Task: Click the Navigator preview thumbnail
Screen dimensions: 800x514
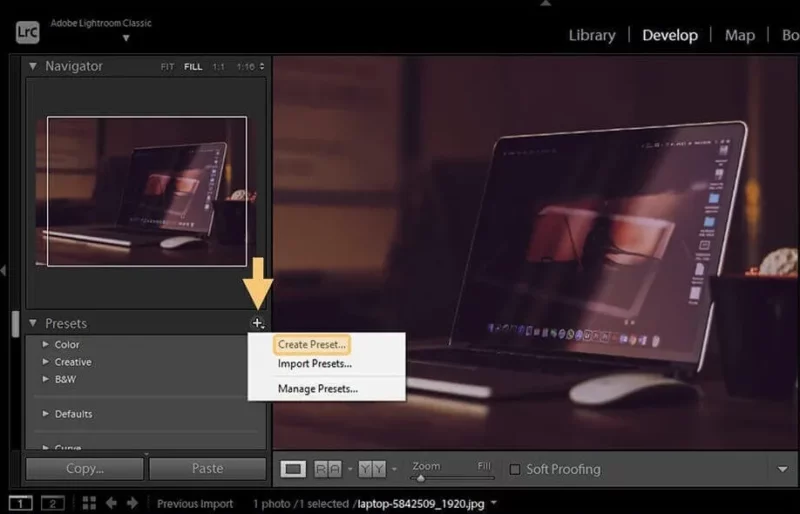Action: point(146,191)
